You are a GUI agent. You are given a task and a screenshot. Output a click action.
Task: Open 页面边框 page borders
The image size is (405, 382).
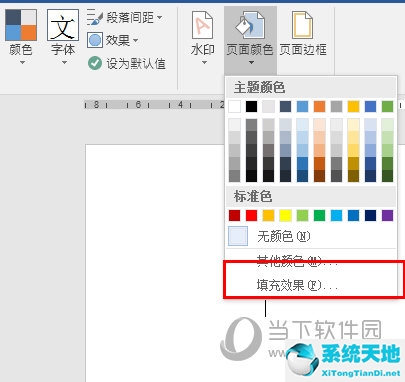pyautogui.click(x=303, y=33)
